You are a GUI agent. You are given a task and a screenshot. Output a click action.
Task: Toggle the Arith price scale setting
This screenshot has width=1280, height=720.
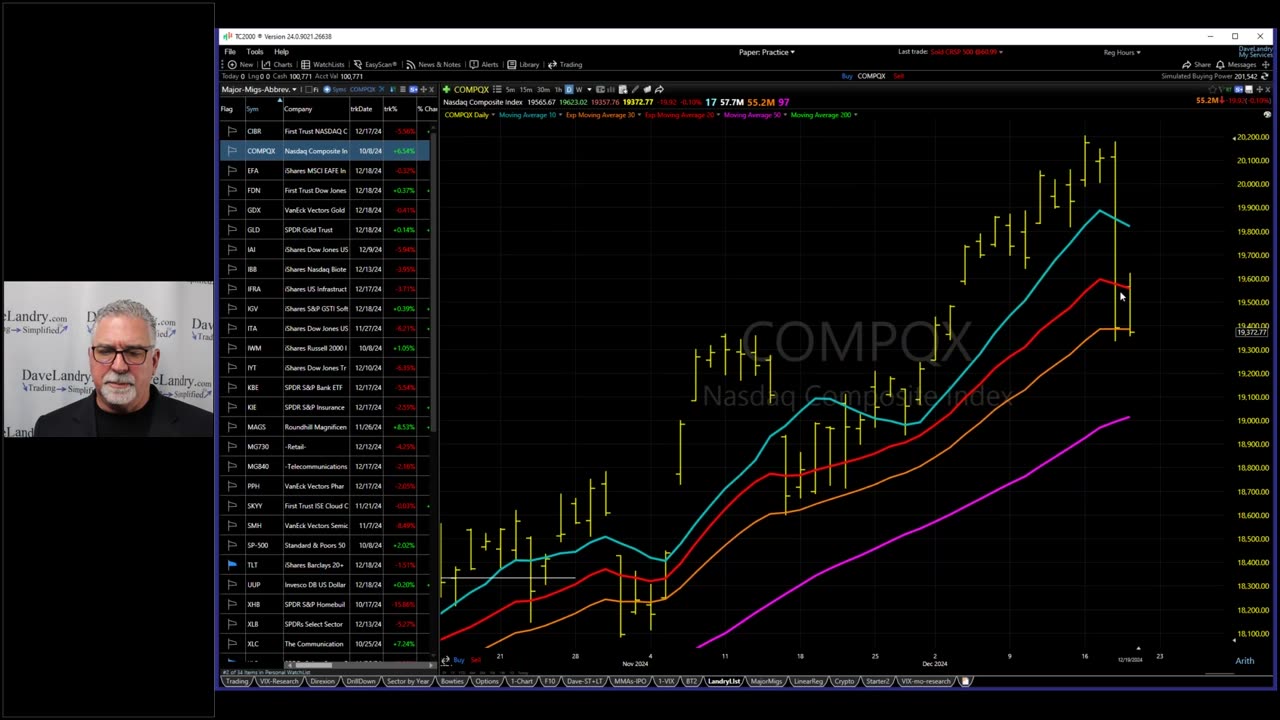click(x=1245, y=661)
